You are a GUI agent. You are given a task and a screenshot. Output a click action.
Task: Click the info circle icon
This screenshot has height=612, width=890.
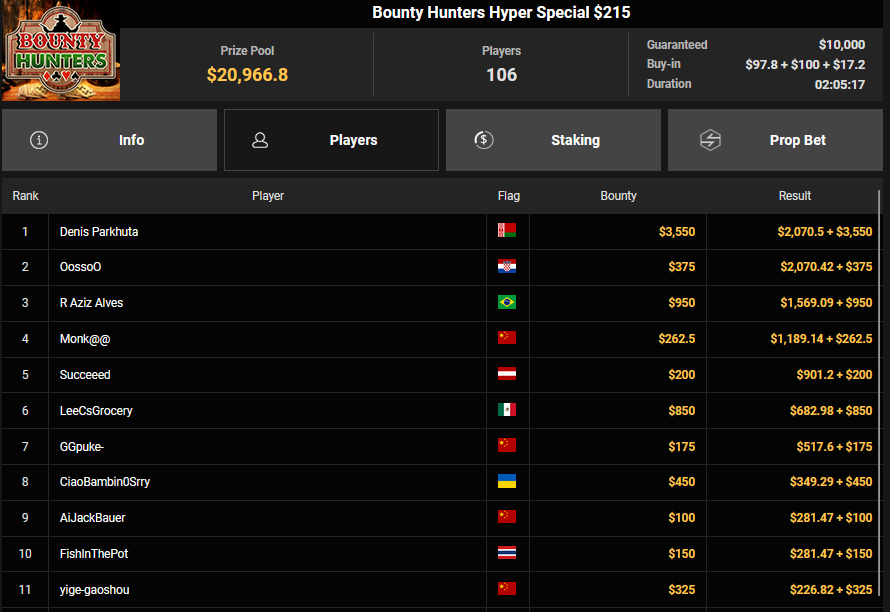coord(39,140)
